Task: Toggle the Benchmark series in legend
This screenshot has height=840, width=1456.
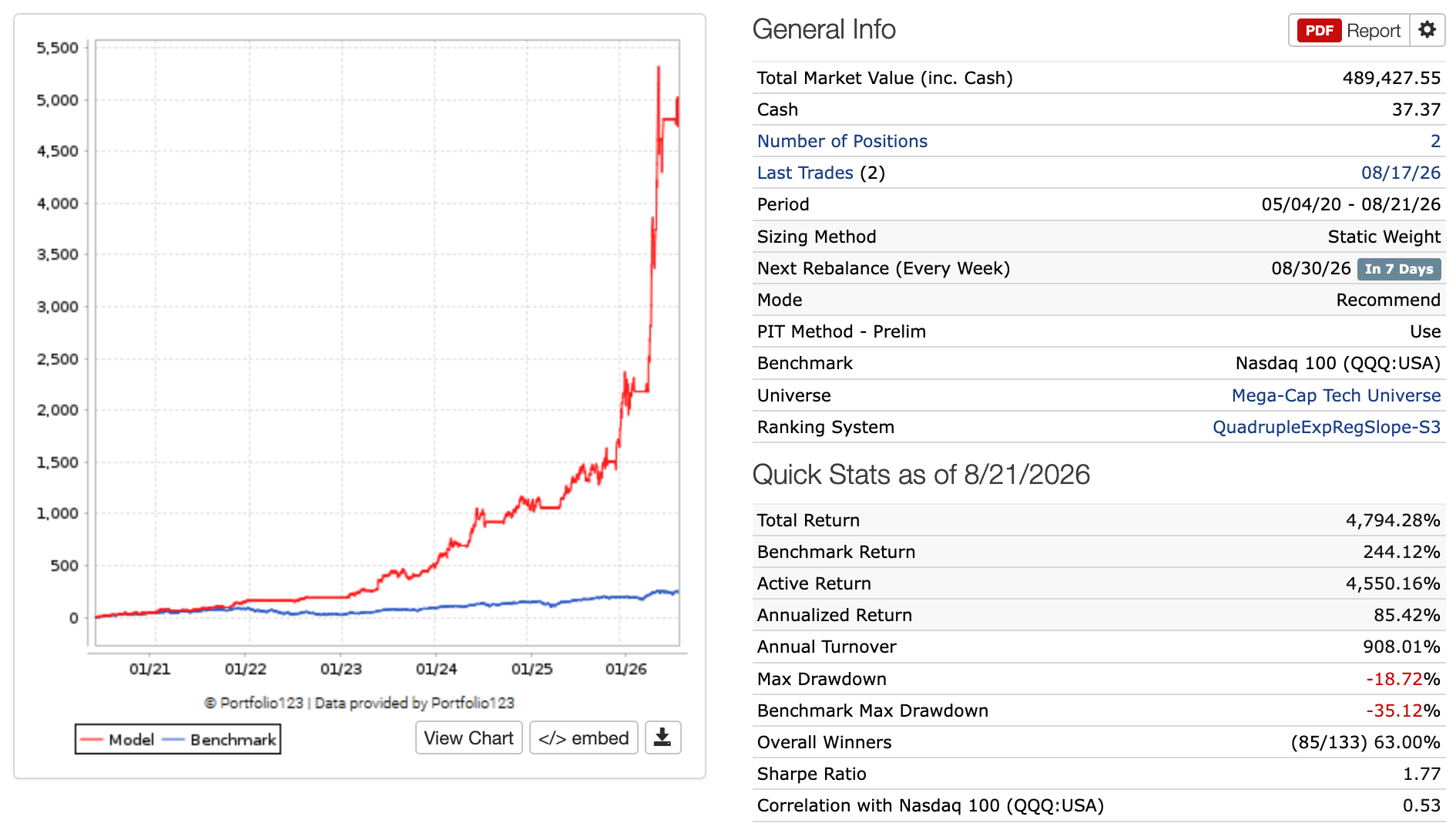Action: pos(220,740)
